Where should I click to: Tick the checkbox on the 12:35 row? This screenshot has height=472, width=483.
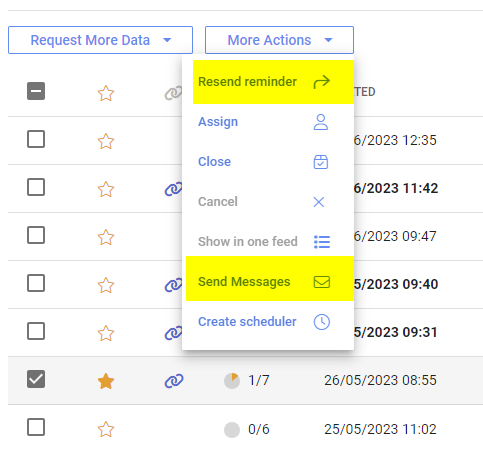point(36,139)
